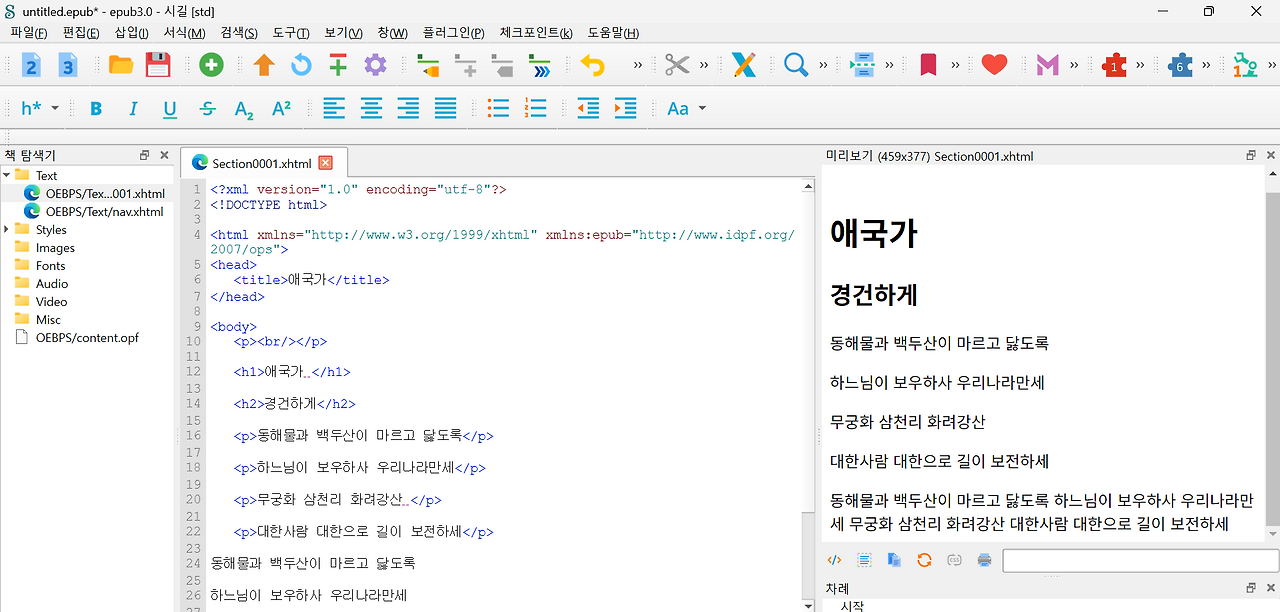Decrease indent with left arrow icon
Screen dimensions: 1280x612
click(x=588, y=108)
